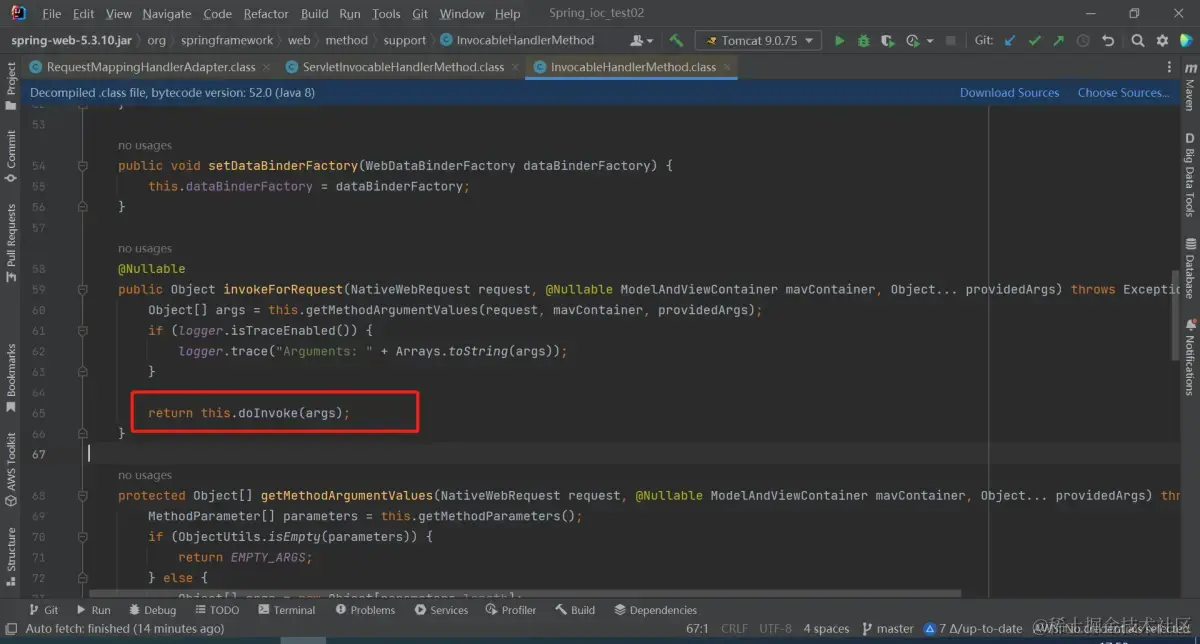Show the Notifications side panel

click(1190, 358)
